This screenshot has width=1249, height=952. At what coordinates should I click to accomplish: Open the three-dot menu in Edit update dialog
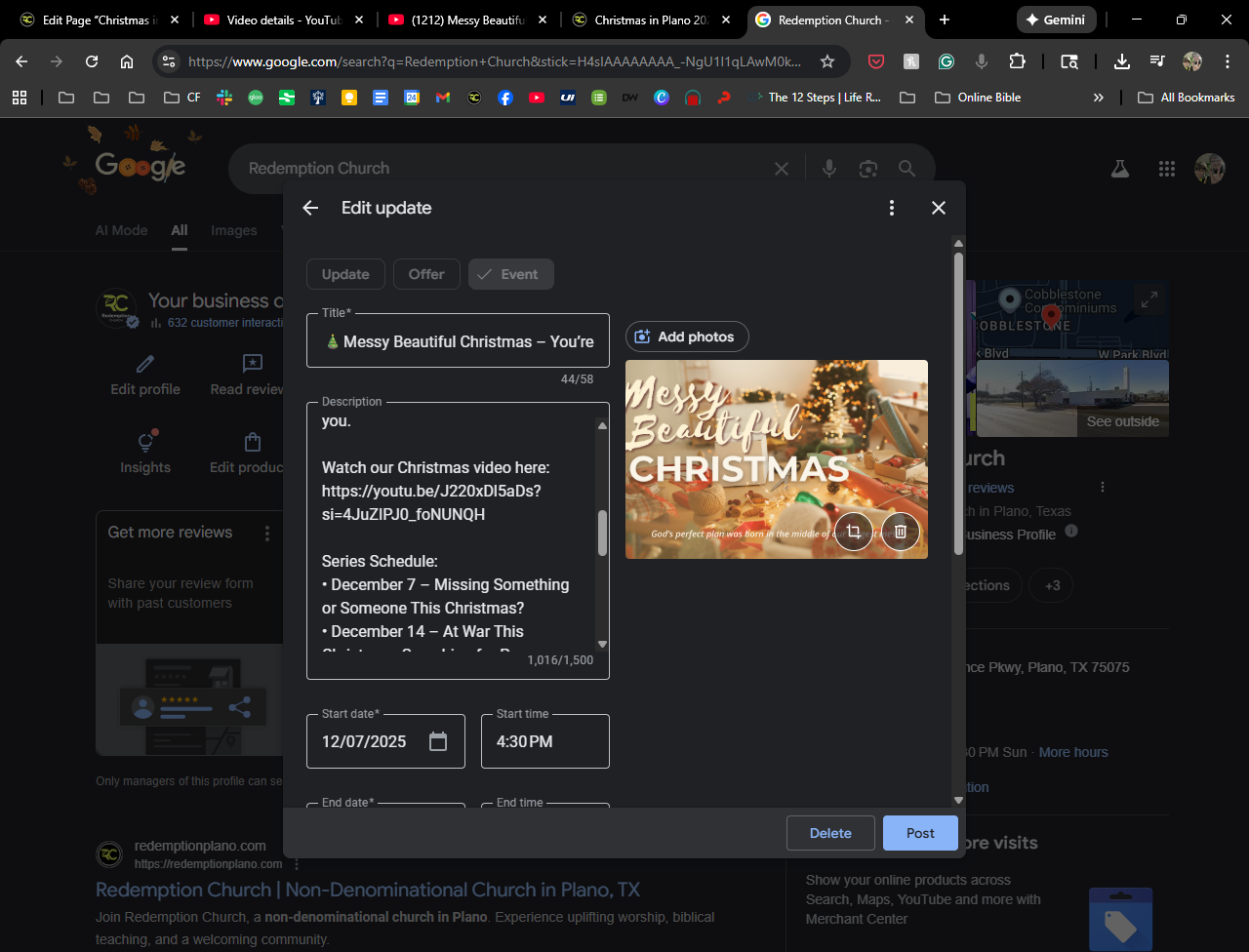tap(891, 208)
